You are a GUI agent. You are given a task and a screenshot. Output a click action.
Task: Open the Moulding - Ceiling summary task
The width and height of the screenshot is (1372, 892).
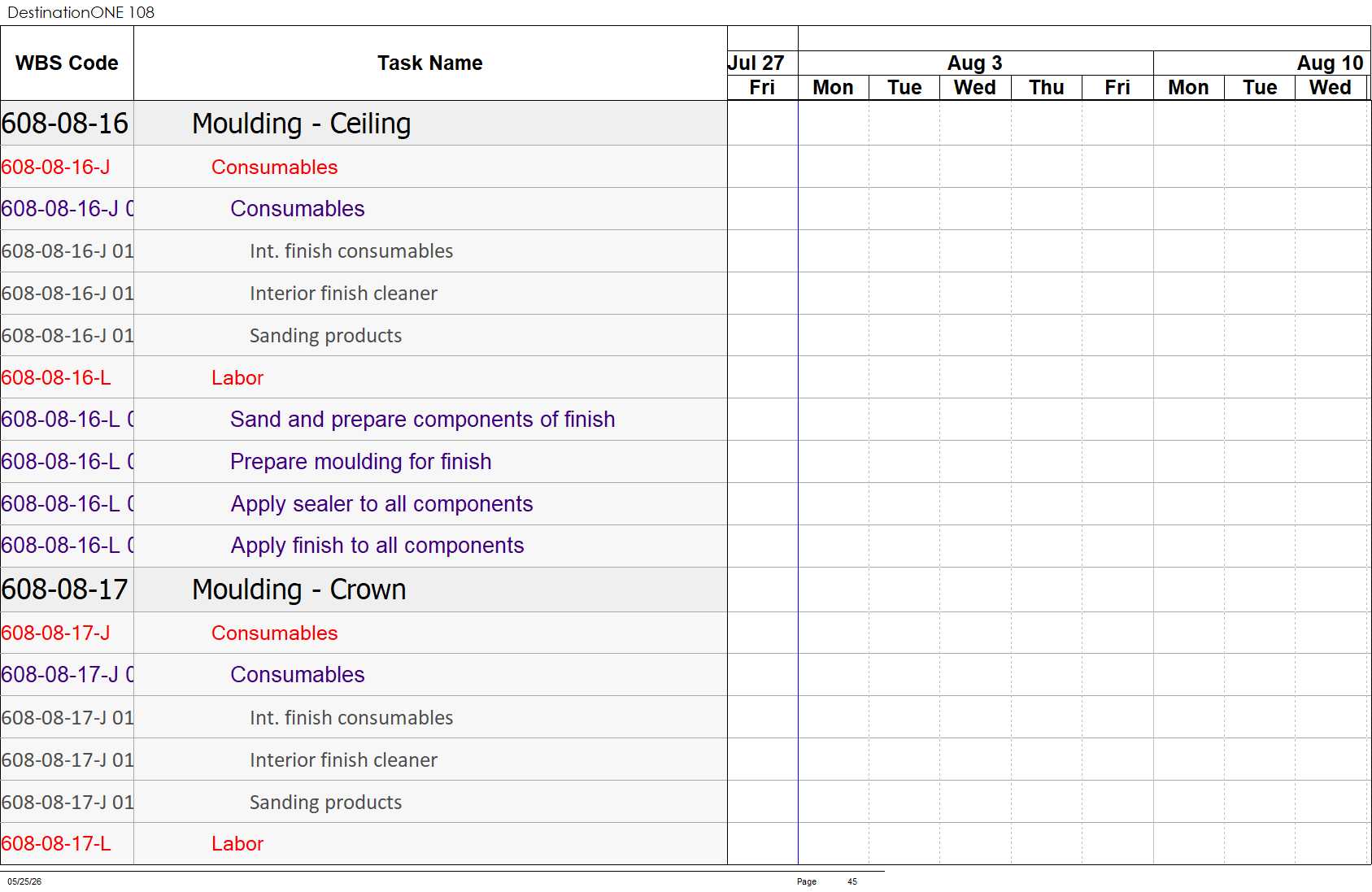pos(301,124)
